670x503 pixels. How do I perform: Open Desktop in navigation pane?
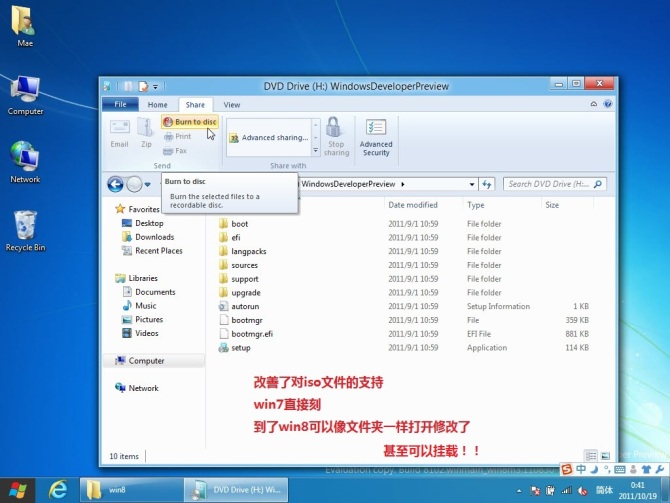point(142,223)
